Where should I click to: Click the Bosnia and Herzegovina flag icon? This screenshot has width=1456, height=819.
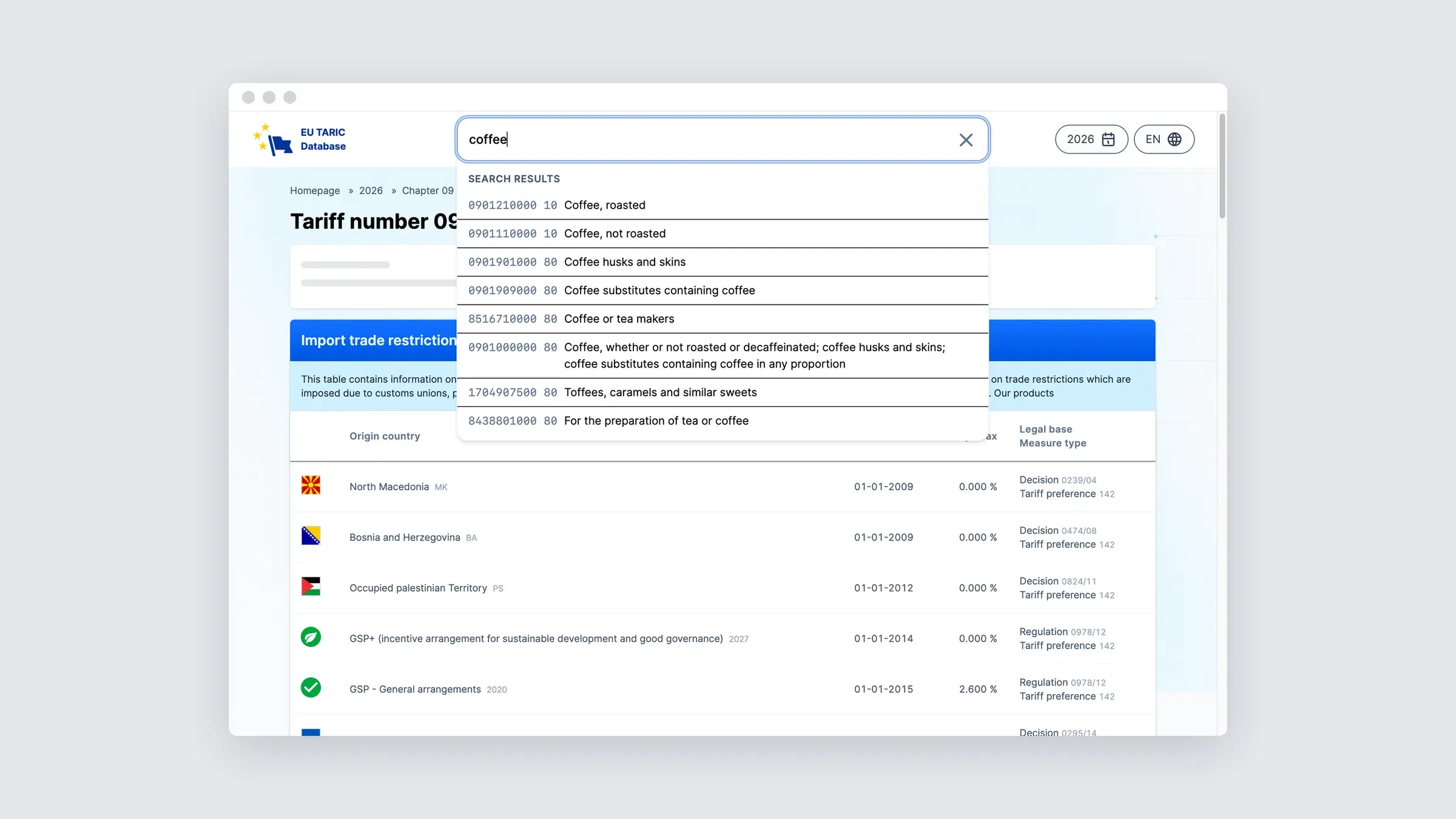click(311, 536)
